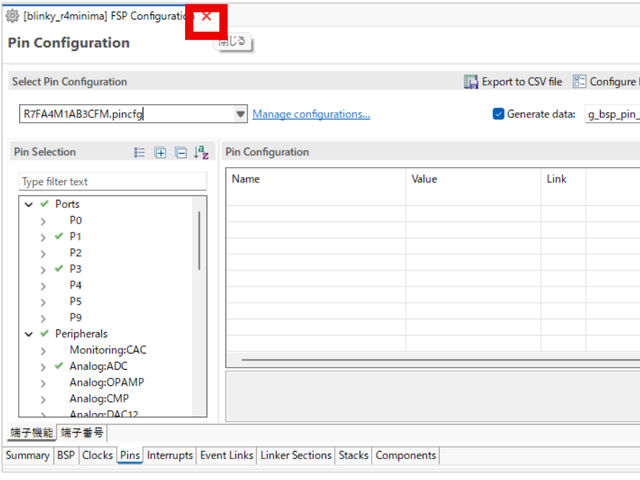Close the FSP Configuration editor tab
This screenshot has height=480, width=640.
click(x=207, y=16)
